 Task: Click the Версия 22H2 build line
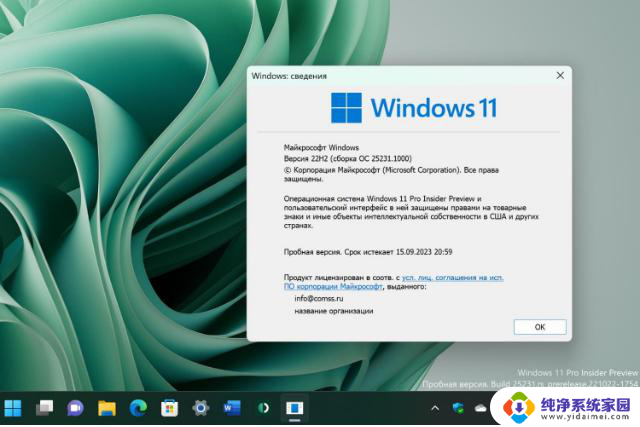tap(348, 158)
